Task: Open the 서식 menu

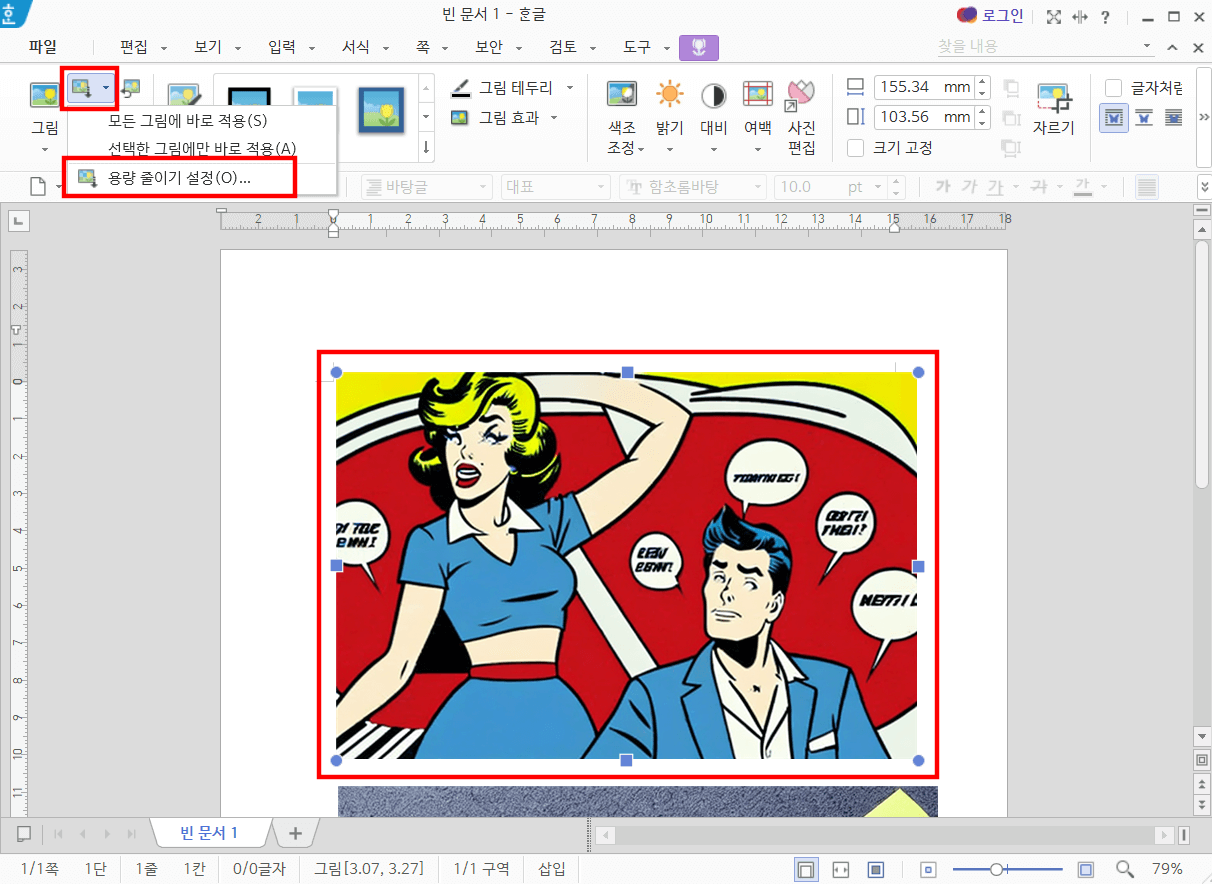Action: click(356, 47)
